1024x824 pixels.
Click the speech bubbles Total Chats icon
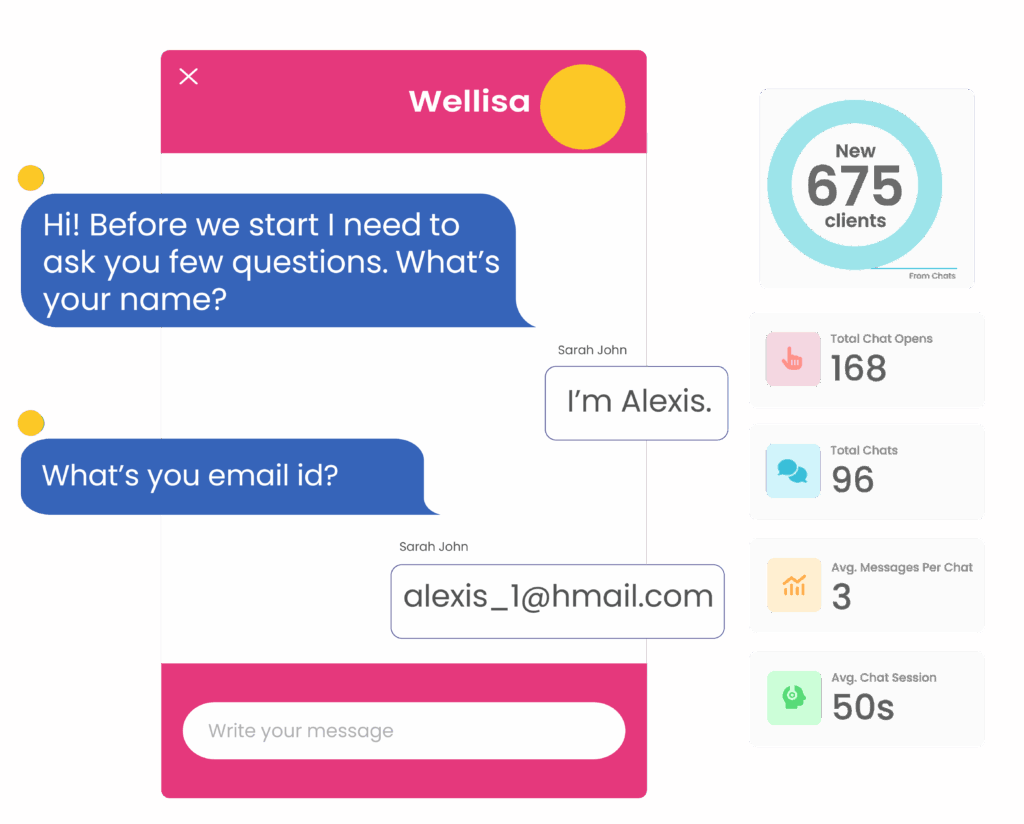tap(791, 471)
